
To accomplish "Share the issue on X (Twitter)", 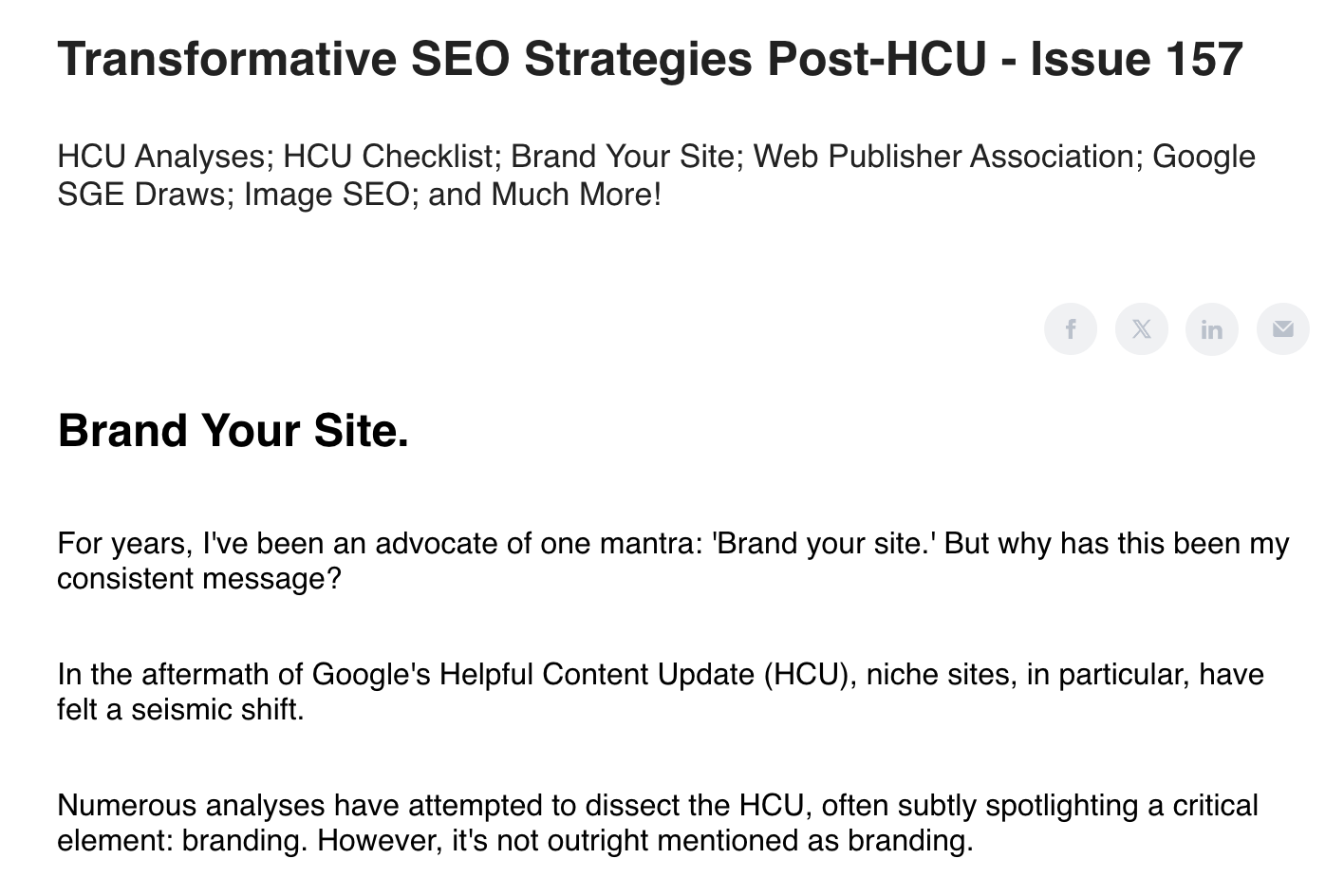I will 1141,329.
